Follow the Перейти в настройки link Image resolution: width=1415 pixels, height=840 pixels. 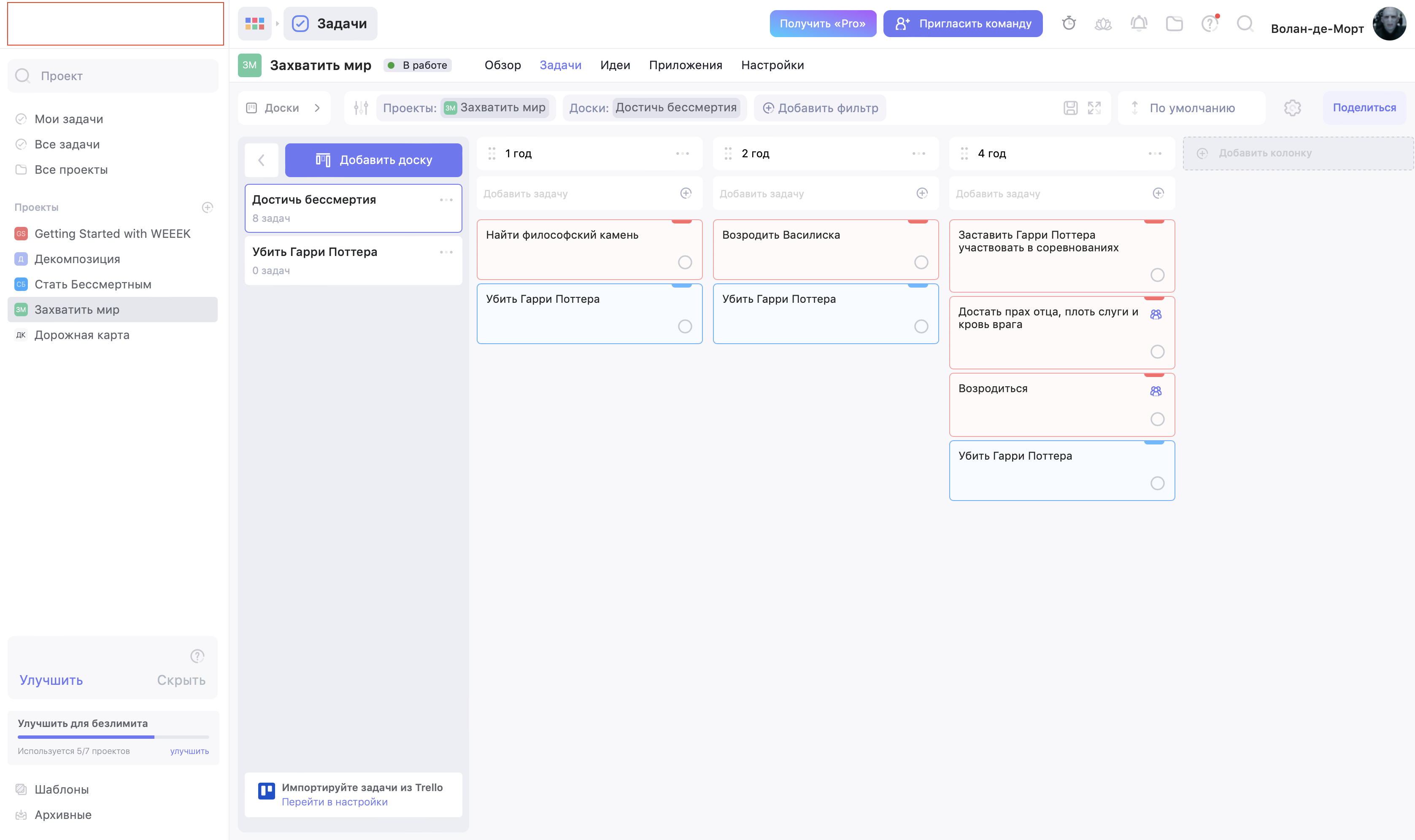click(334, 802)
